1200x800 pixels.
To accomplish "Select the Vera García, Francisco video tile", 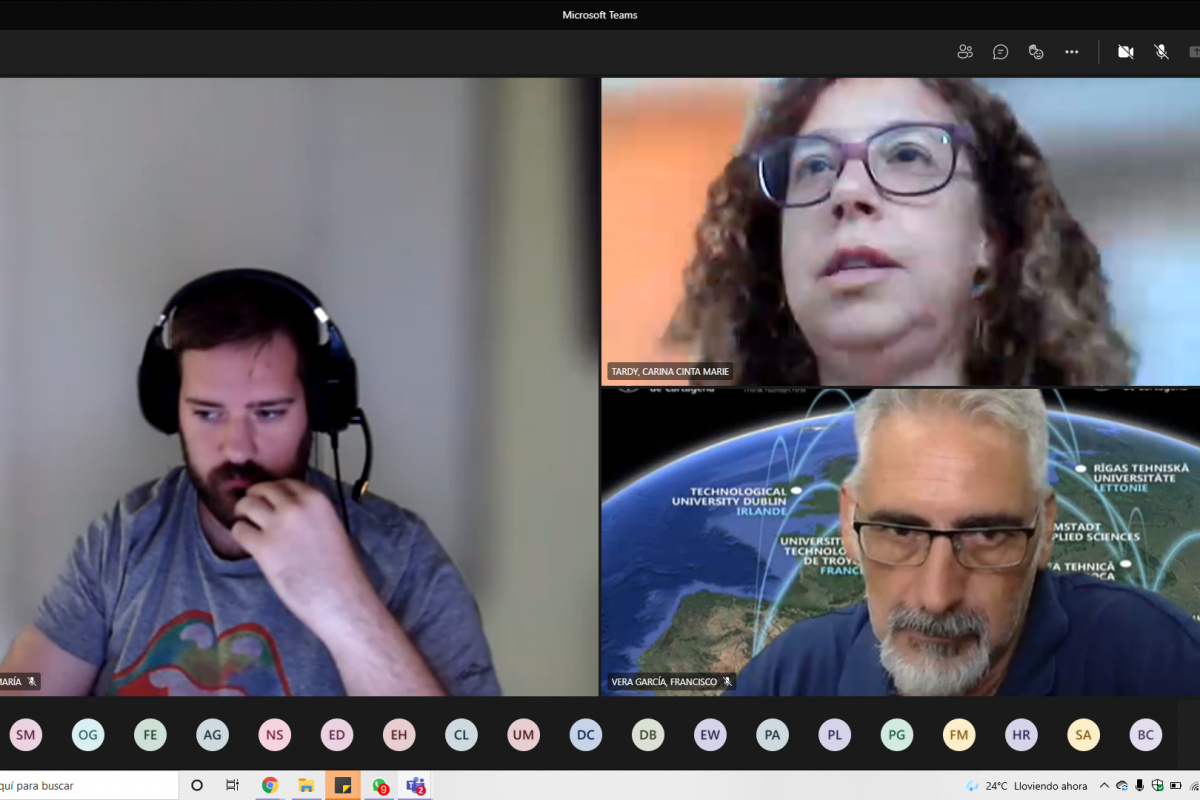I will (x=900, y=542).
